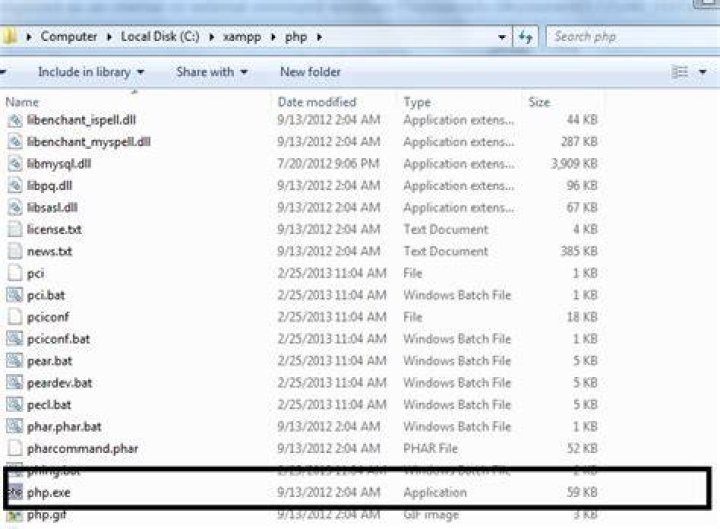Expand the arrow after php breadcrumb
The height and width of the screenshot is (529, 720).
point(319,37)
